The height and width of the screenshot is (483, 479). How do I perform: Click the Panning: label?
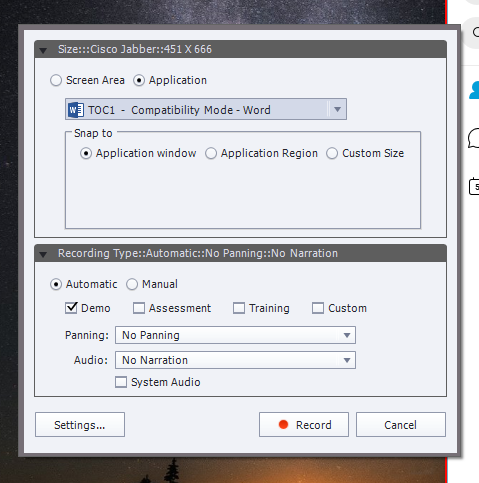coord(87,335)
